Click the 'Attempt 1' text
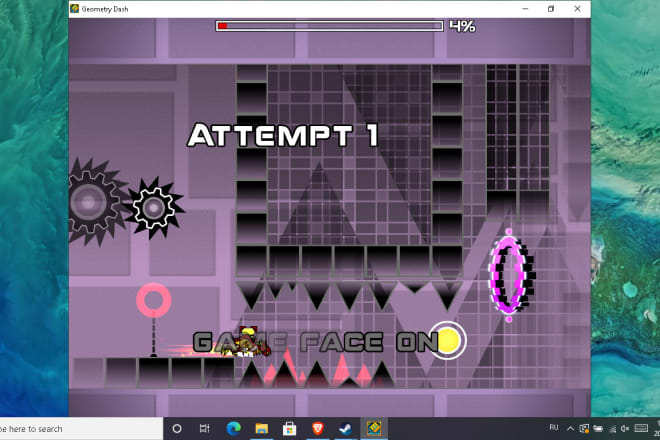Viewport: 660px width, 440px height. pos(283,135)
